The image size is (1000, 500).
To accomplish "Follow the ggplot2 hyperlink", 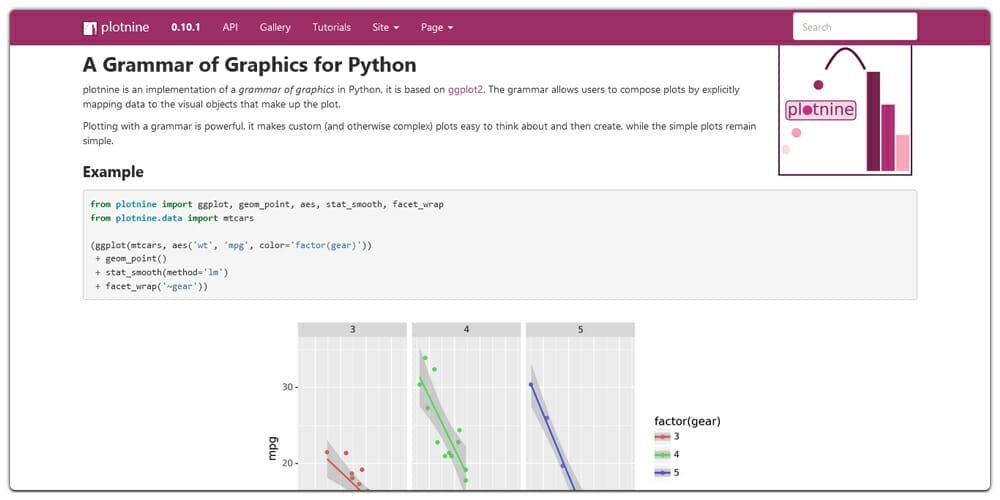I will pos(465,89).
